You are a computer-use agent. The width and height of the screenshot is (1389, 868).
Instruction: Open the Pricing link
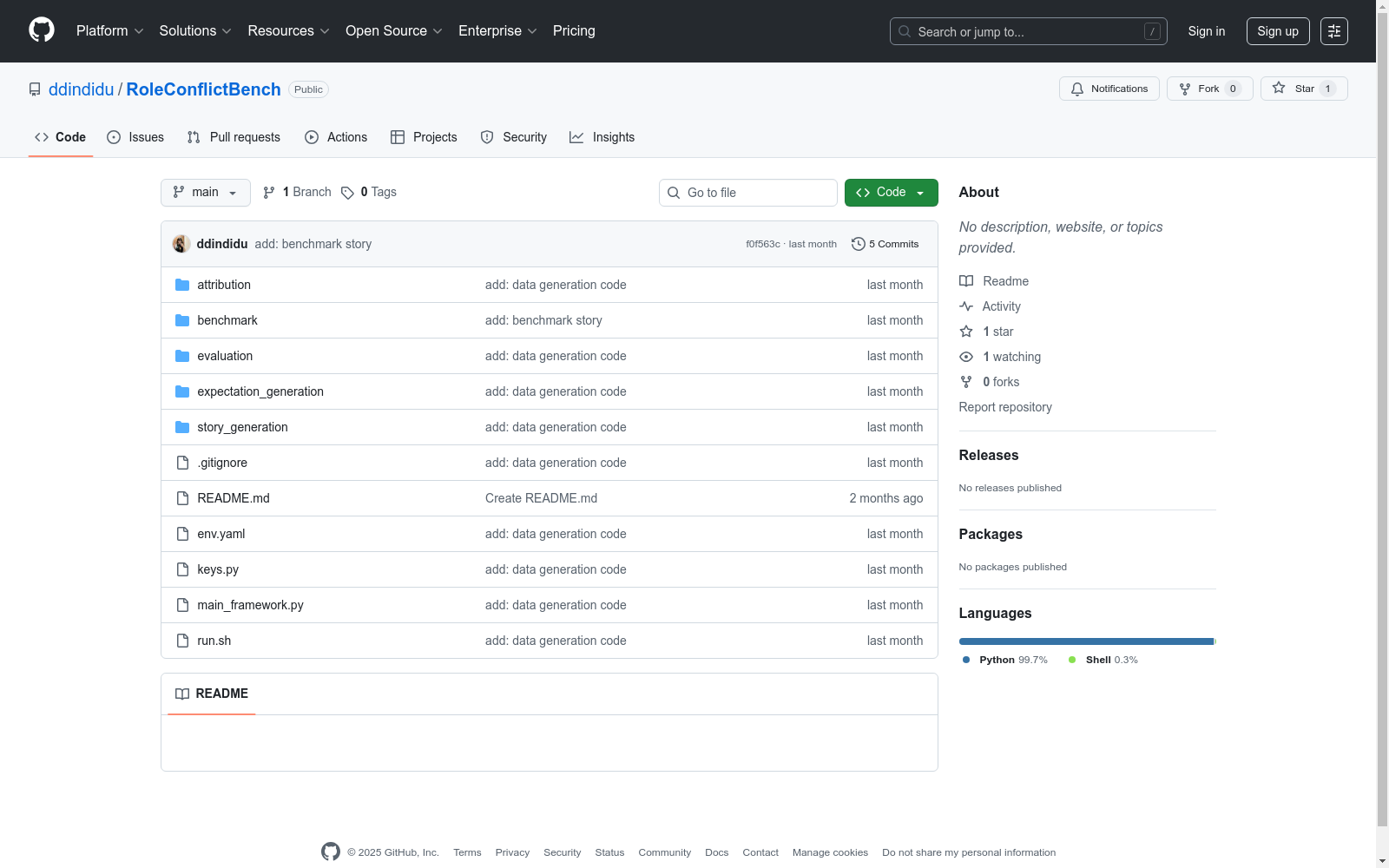pyautogui.click(x=574, y=31)
